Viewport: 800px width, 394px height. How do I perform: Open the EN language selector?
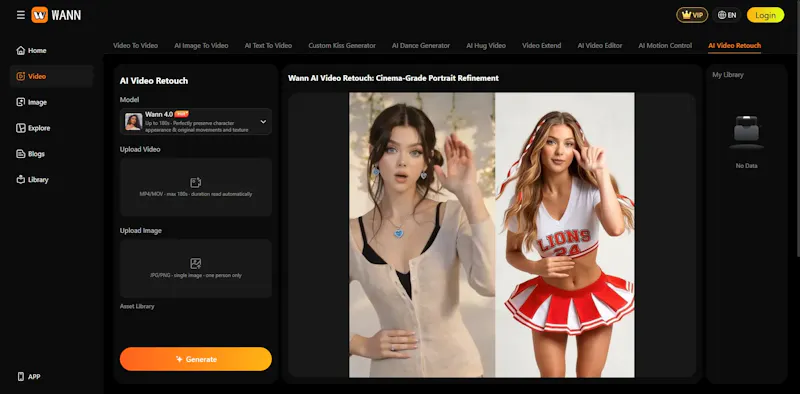[x=727, y=15]
